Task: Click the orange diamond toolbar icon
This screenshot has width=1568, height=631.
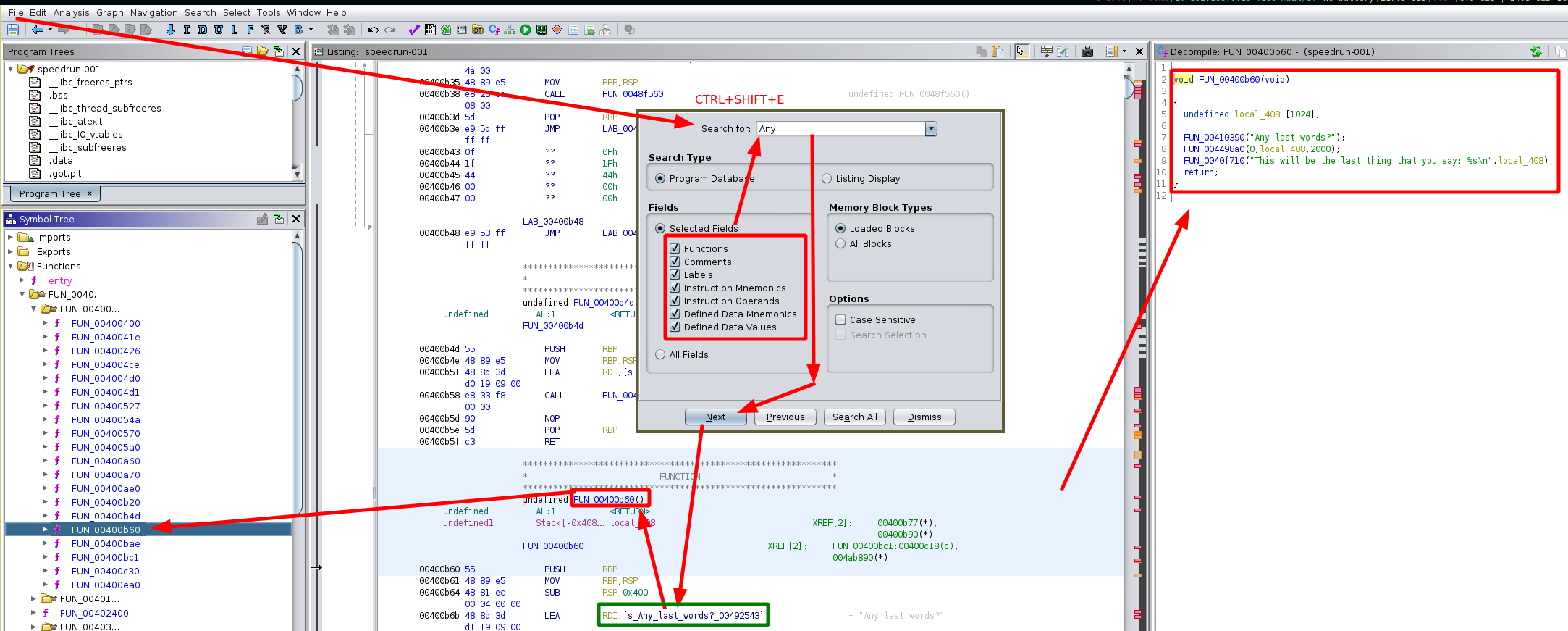Action: (557, 30)
